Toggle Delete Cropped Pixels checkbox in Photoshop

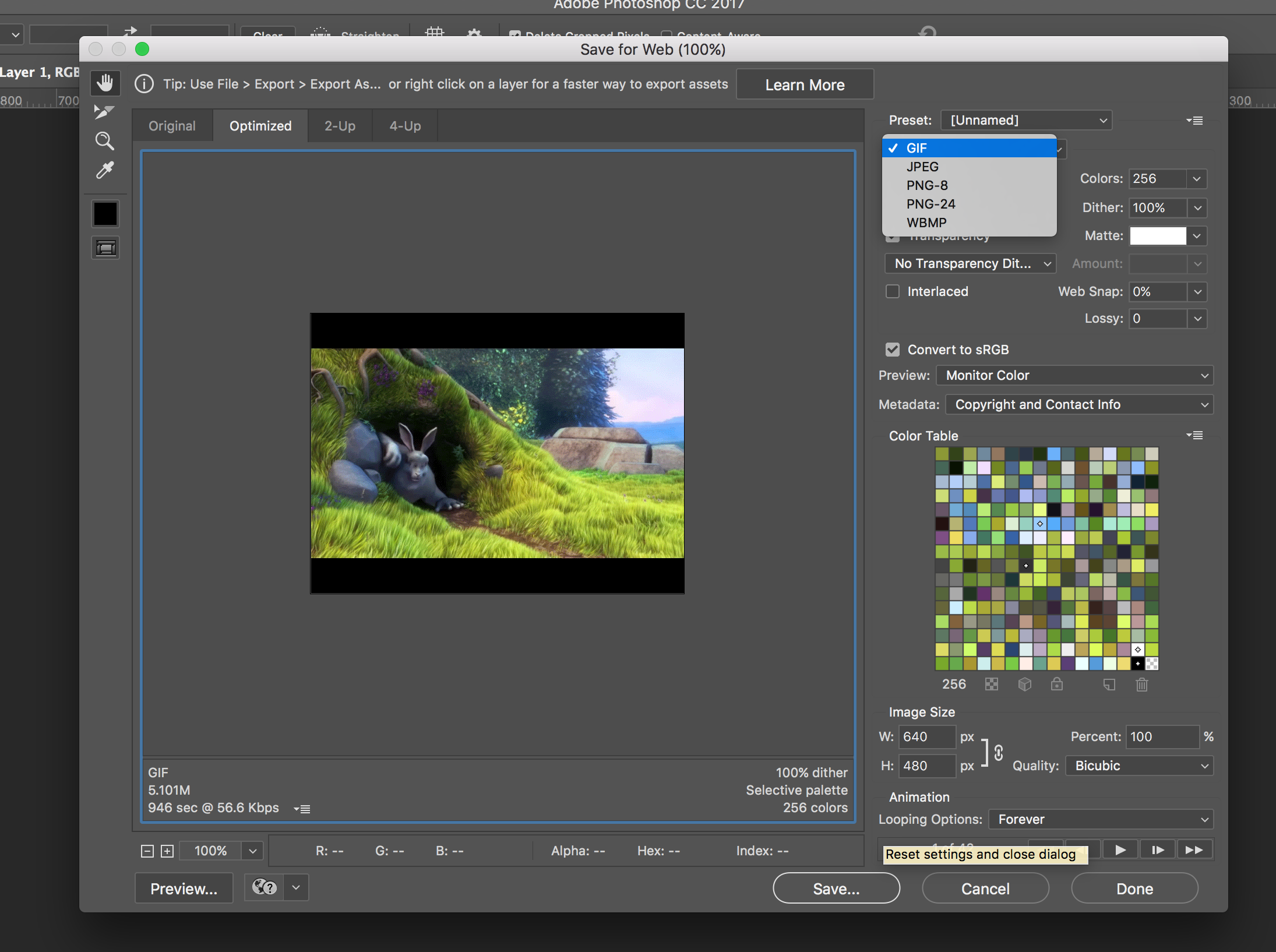point(515,34)
